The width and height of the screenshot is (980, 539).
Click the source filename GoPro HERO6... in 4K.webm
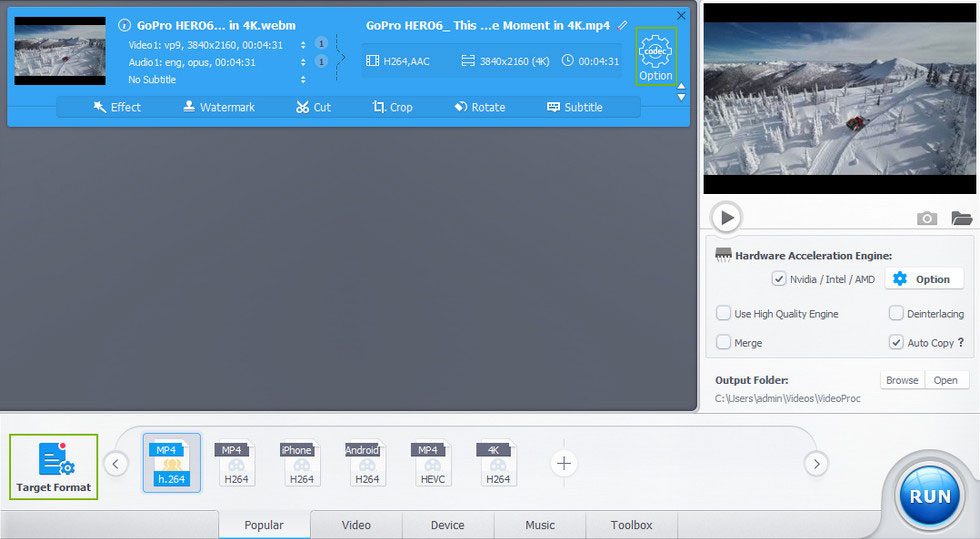click(216, 26)
